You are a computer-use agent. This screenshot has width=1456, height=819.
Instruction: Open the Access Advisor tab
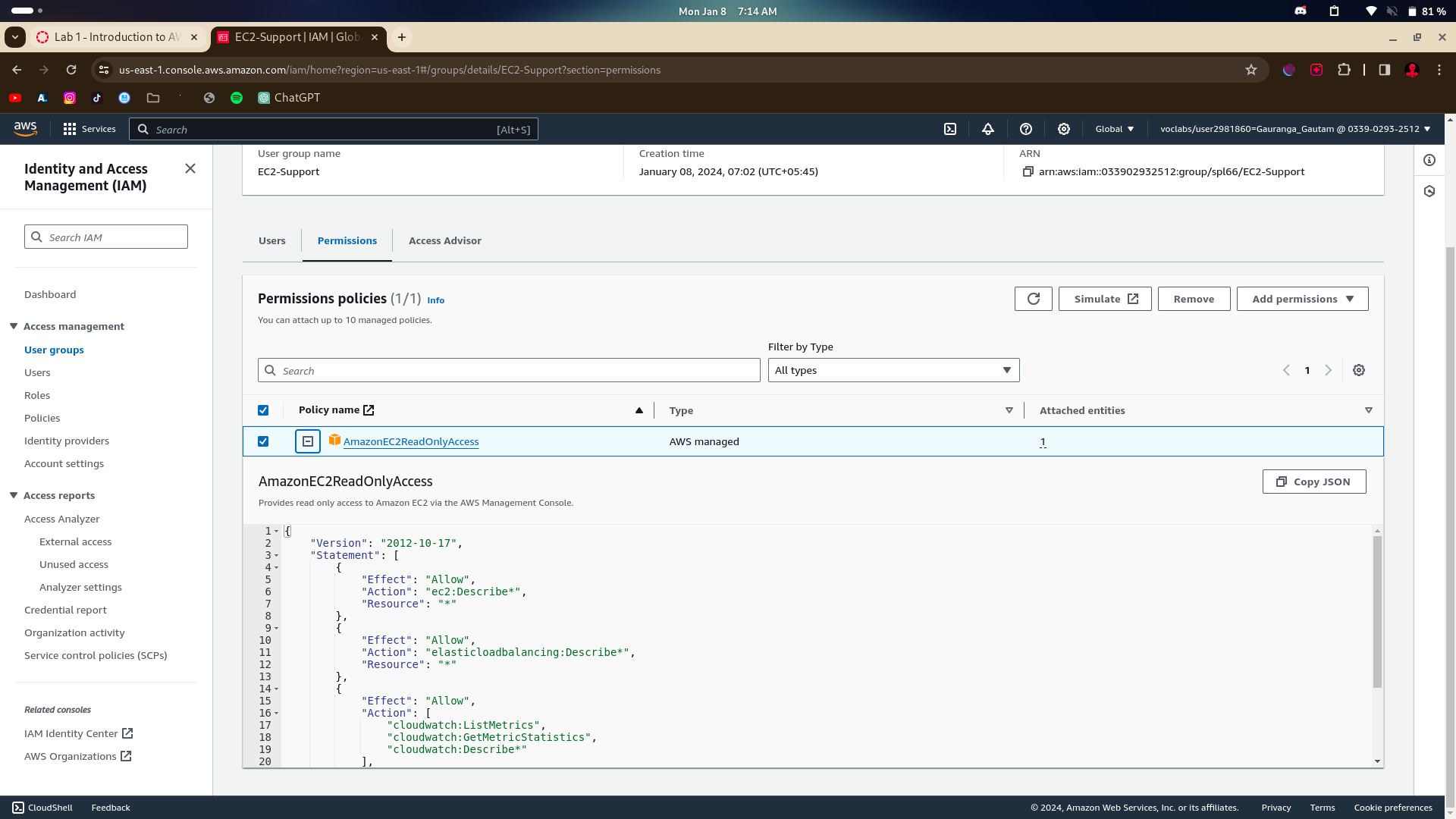[x=444, y=240]
